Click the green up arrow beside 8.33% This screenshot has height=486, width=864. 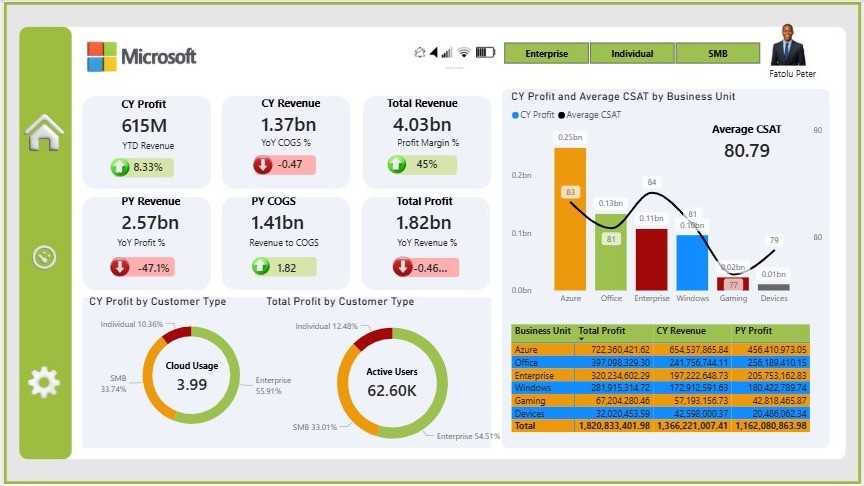(x=120, y=167)
